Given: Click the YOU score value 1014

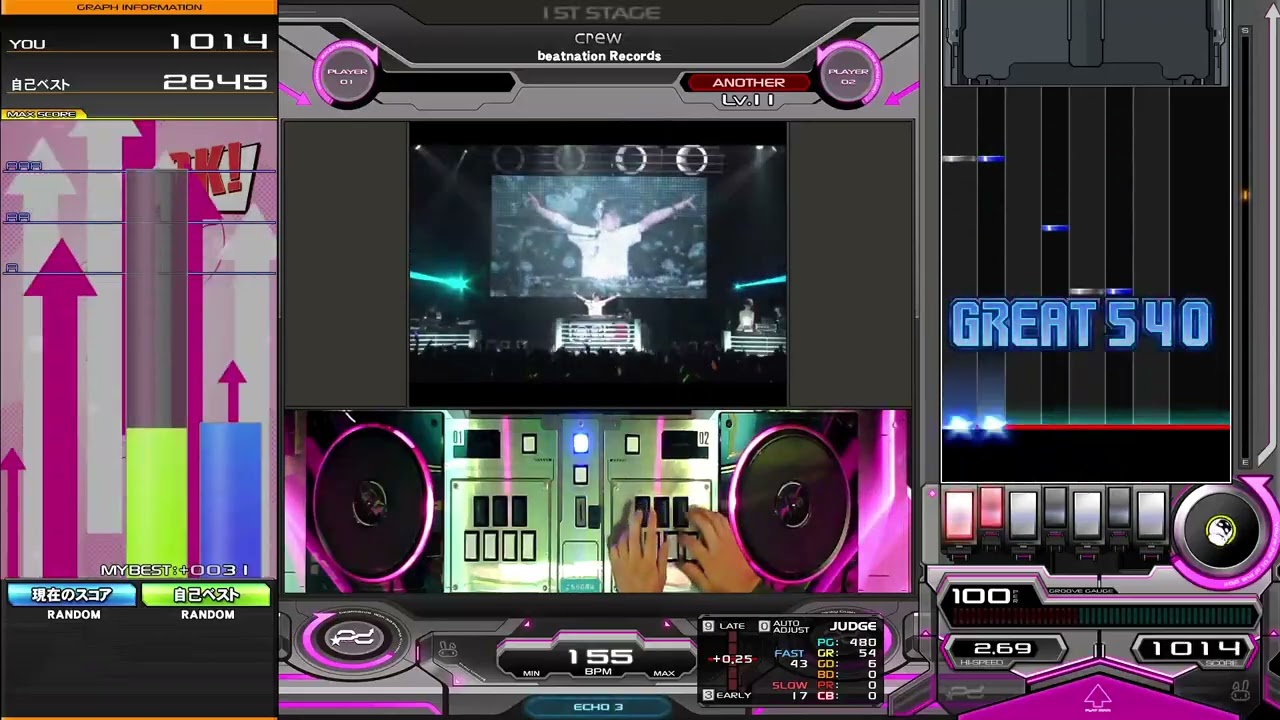Looking at the screenshot, I should tap(219, 41).
